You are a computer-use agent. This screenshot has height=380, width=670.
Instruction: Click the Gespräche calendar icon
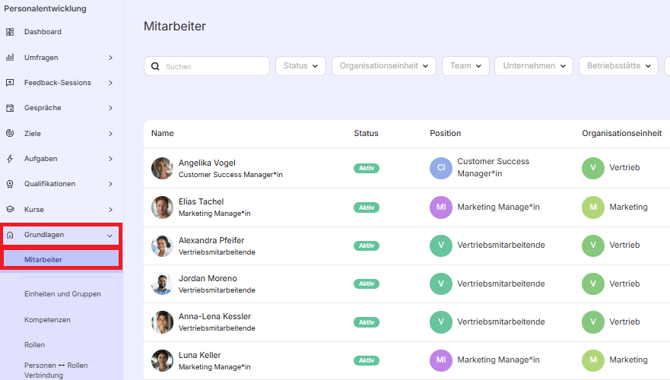coord(10,108)
